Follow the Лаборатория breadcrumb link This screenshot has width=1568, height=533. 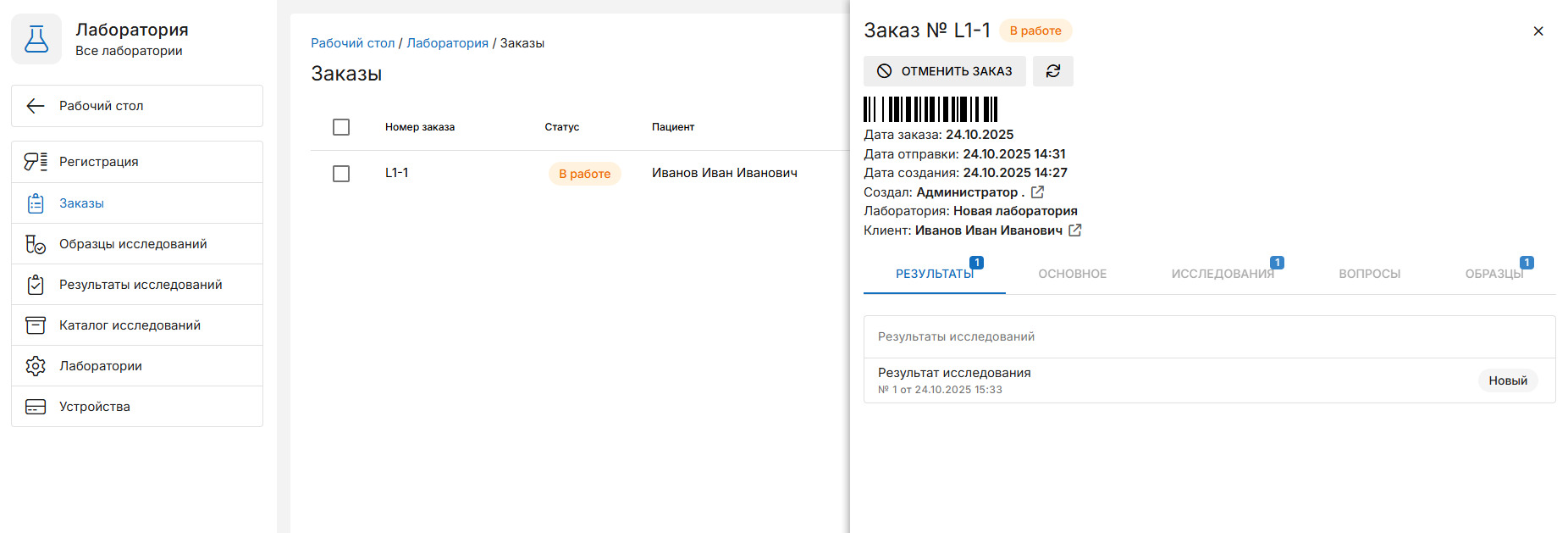coord(447,43)
